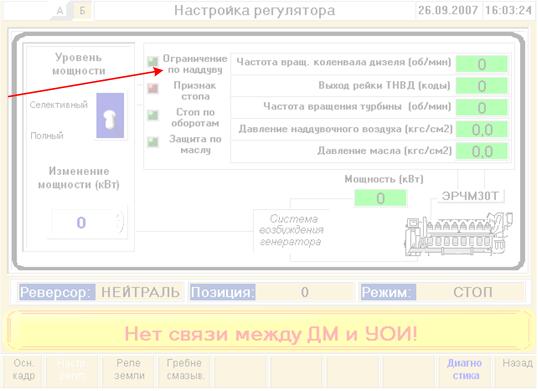Click the date 26.09.2007
The width and height of the screenshot is (538, 391).
447,10
